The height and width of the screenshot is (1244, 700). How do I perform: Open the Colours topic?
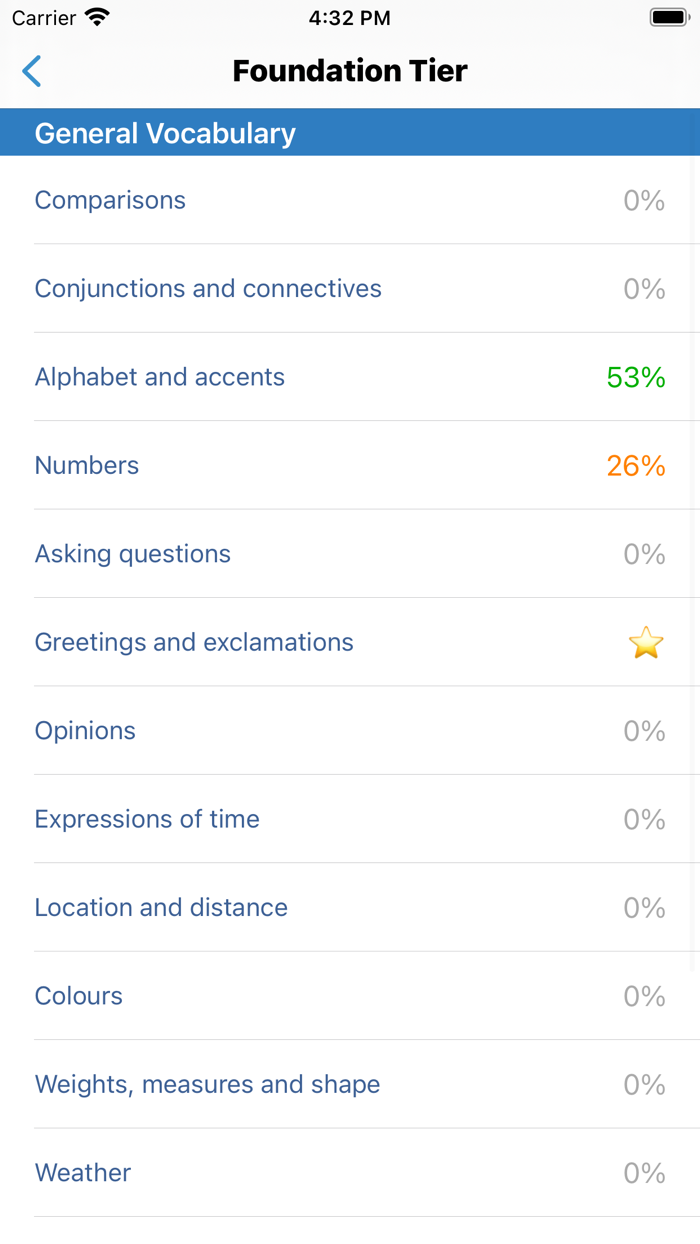tap(78, 996)
